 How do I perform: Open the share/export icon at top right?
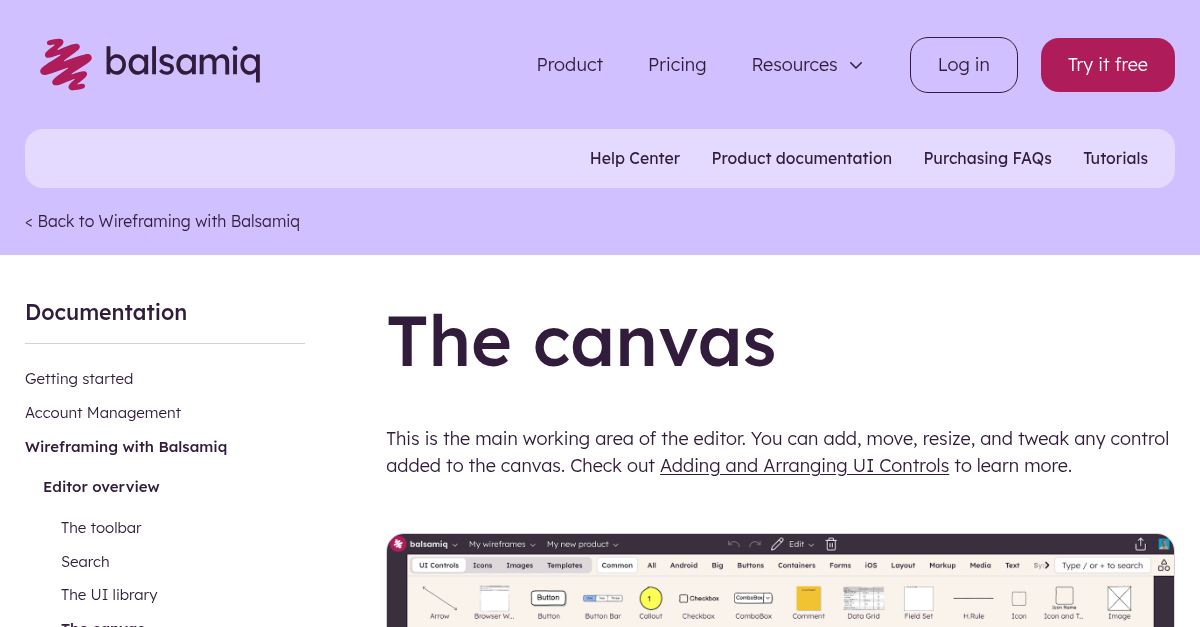(1139, 544)
